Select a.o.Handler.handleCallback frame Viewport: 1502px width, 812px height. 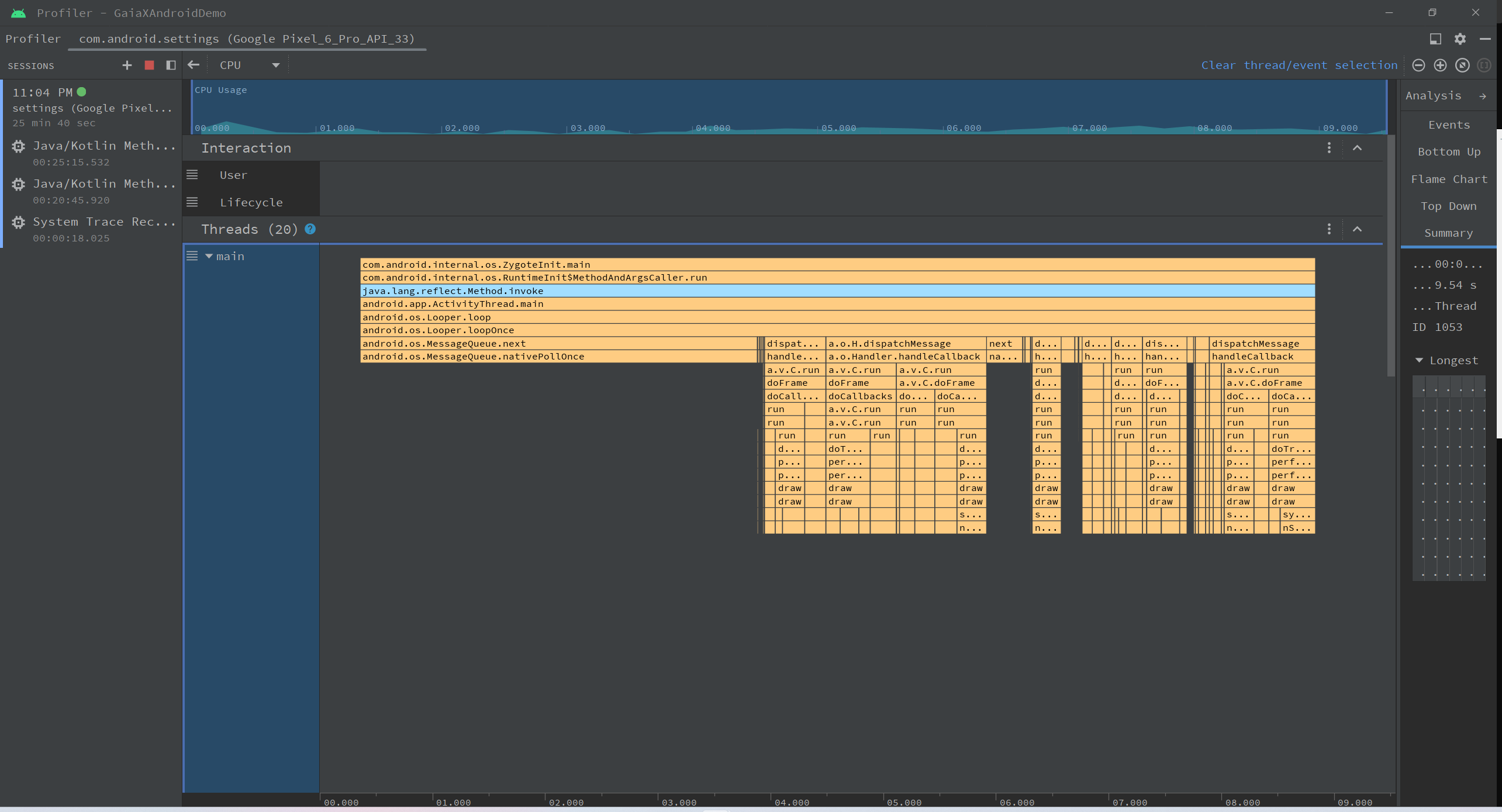click(x=906, y=357)
